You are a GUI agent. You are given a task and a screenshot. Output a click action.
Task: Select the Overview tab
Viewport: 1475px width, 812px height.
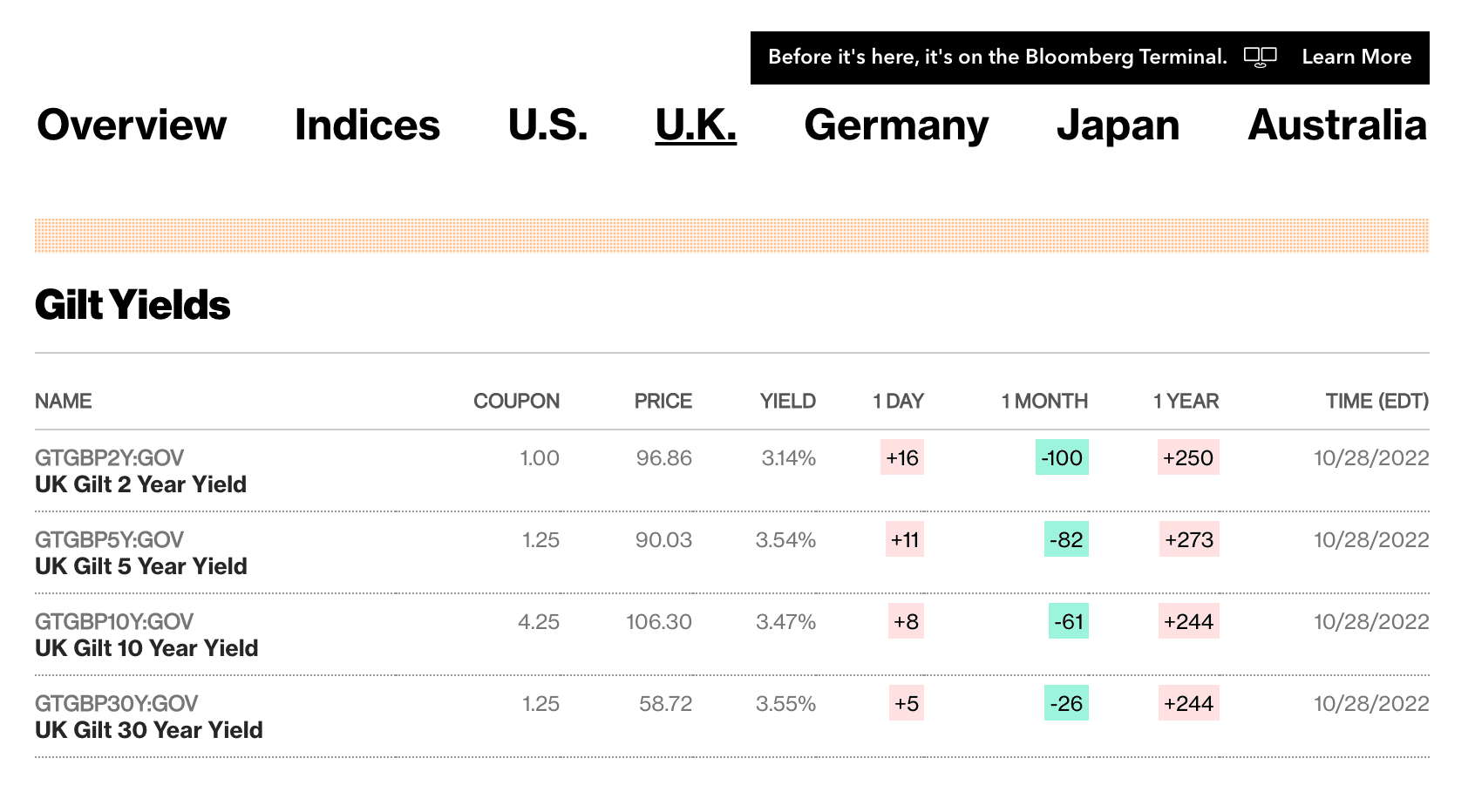coord(130,125)
